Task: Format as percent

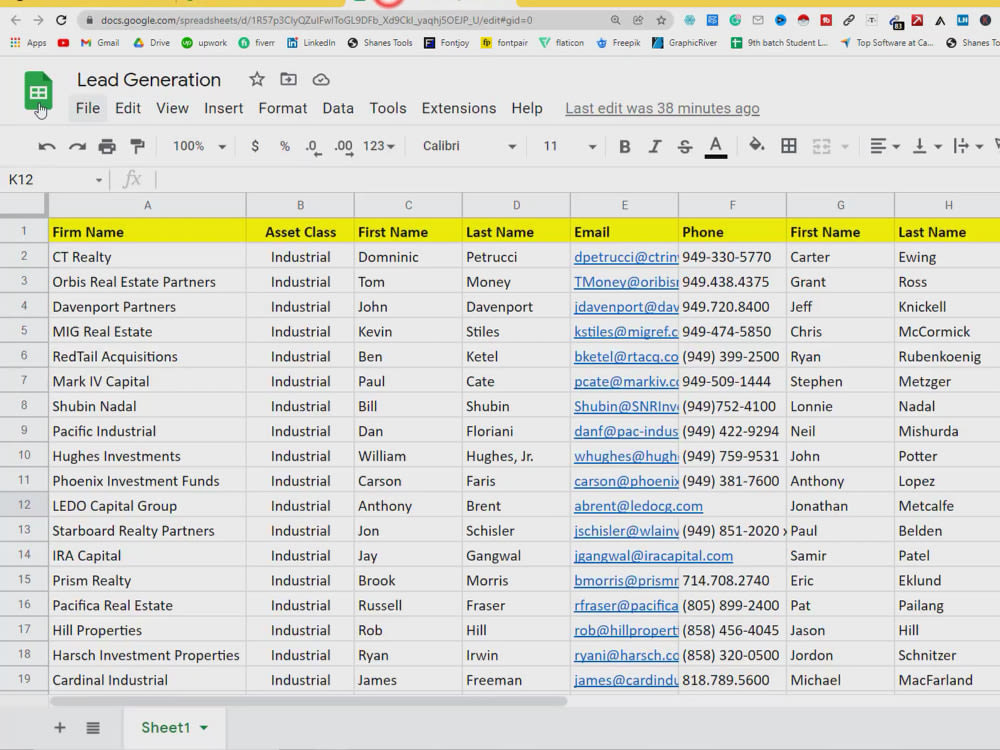Action: [284, 146]
